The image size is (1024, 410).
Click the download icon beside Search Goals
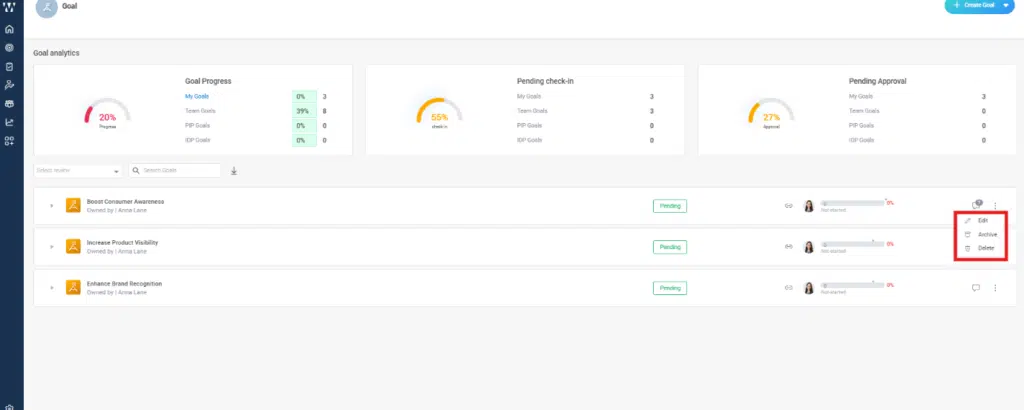tap(234, 171)
